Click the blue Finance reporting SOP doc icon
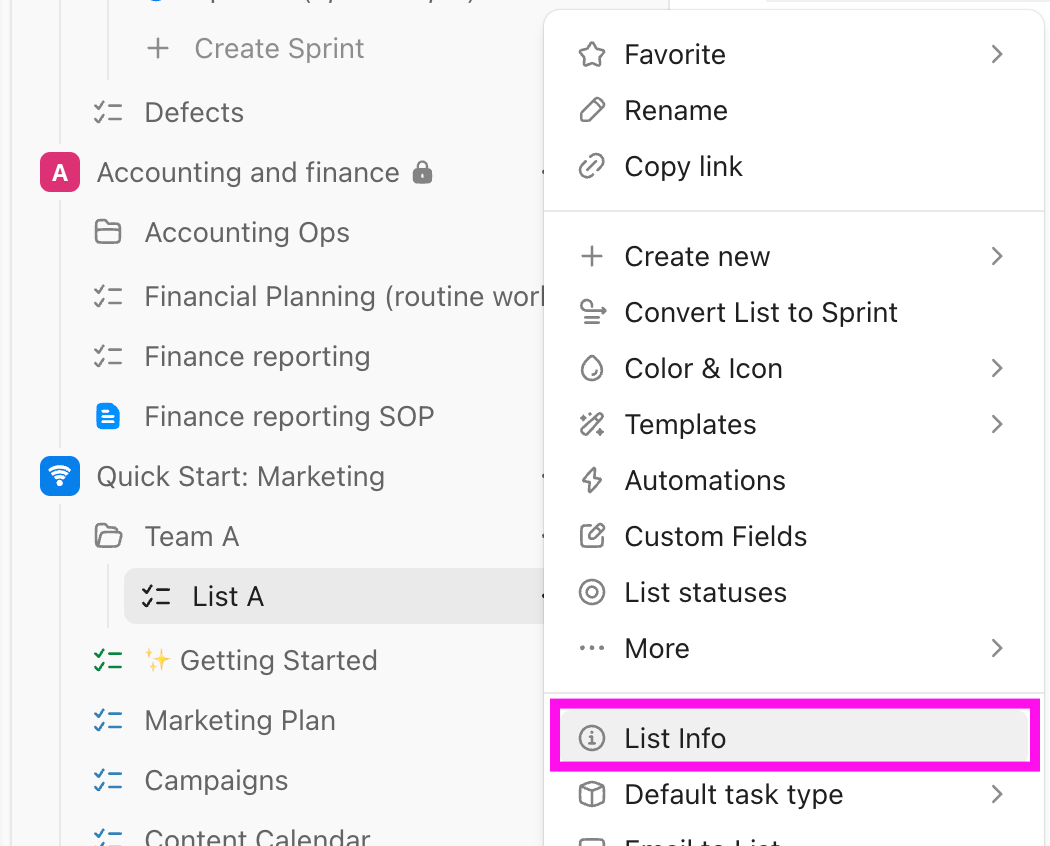The width and height of the screenshot is (1050, 846). [107, 417]
